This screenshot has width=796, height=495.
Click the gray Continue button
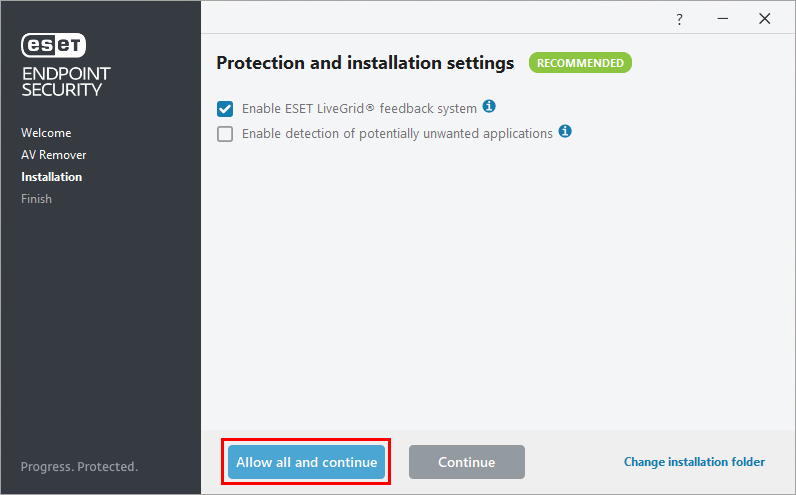tap(467, 462)
